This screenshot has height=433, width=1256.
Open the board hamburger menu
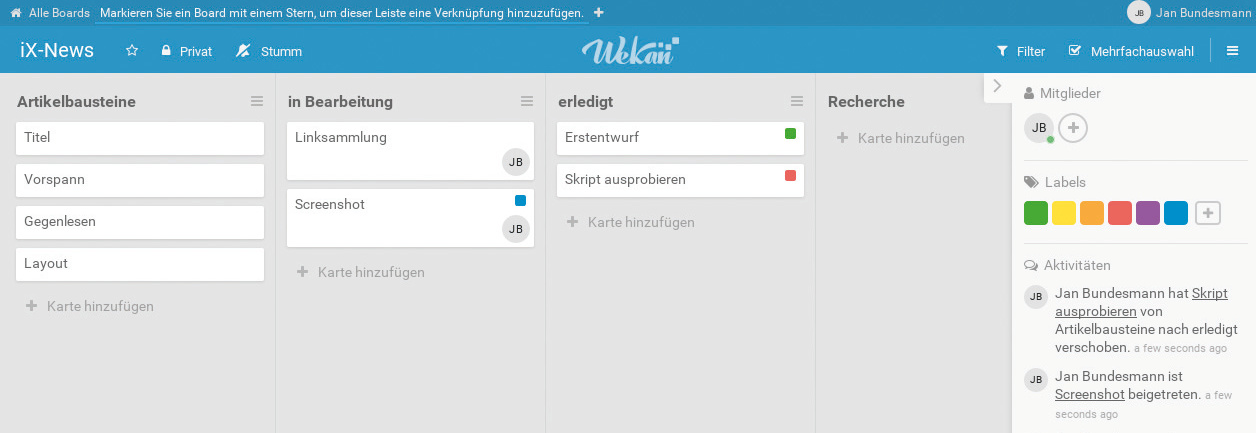tap(1233, 51)
